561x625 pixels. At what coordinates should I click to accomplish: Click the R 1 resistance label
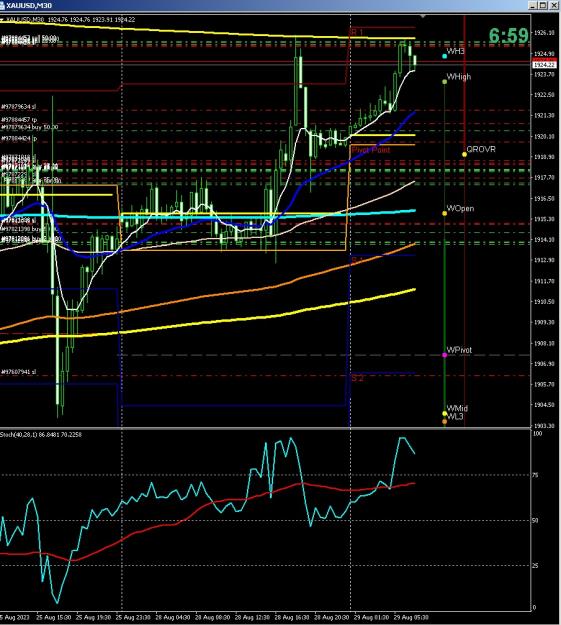click(357, 32)
